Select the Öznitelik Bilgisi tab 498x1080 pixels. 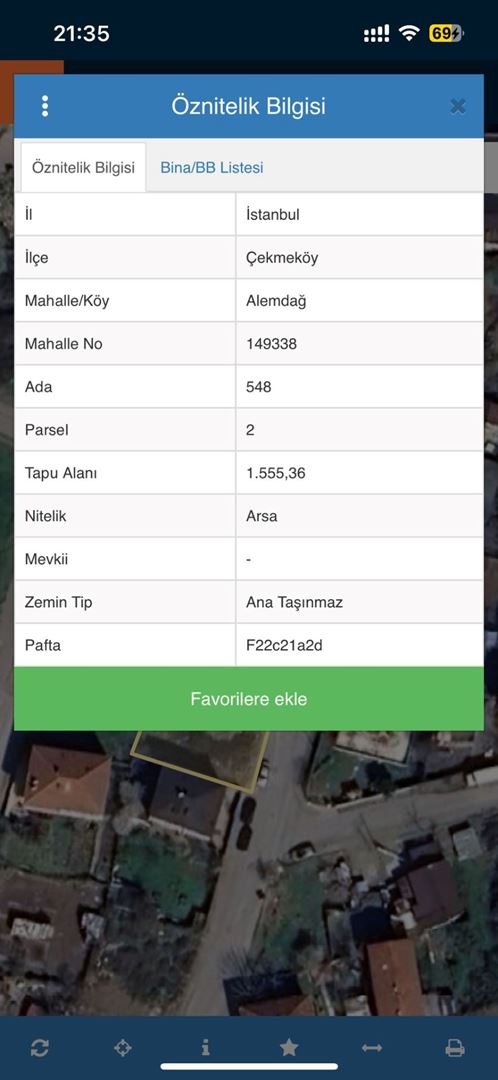pos(83,167)
